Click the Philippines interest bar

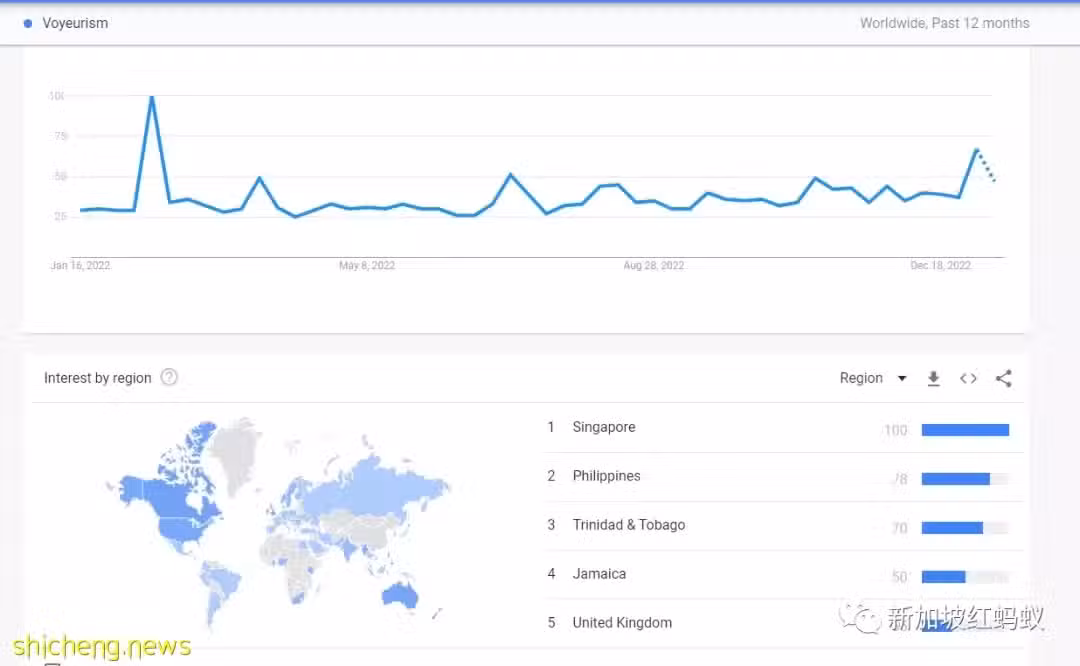tap(955, 479)
